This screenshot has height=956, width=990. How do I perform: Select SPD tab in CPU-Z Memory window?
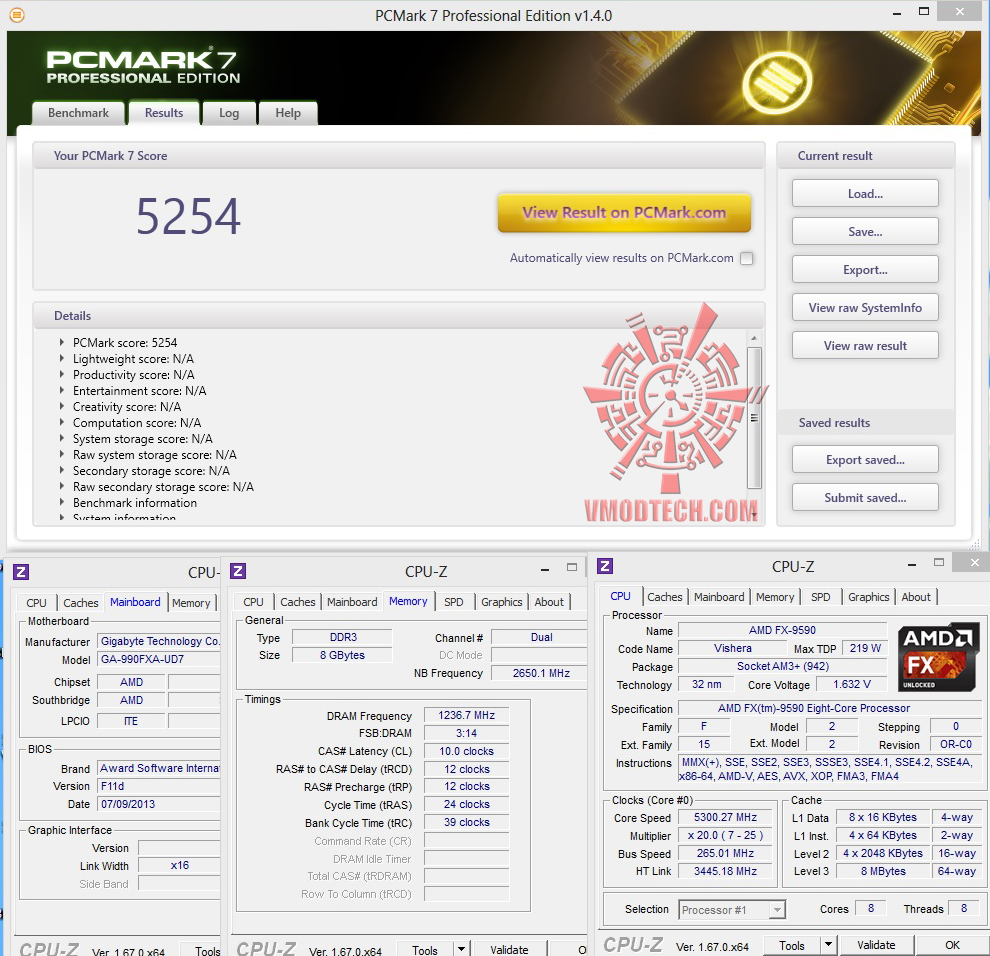pos(453,602)
